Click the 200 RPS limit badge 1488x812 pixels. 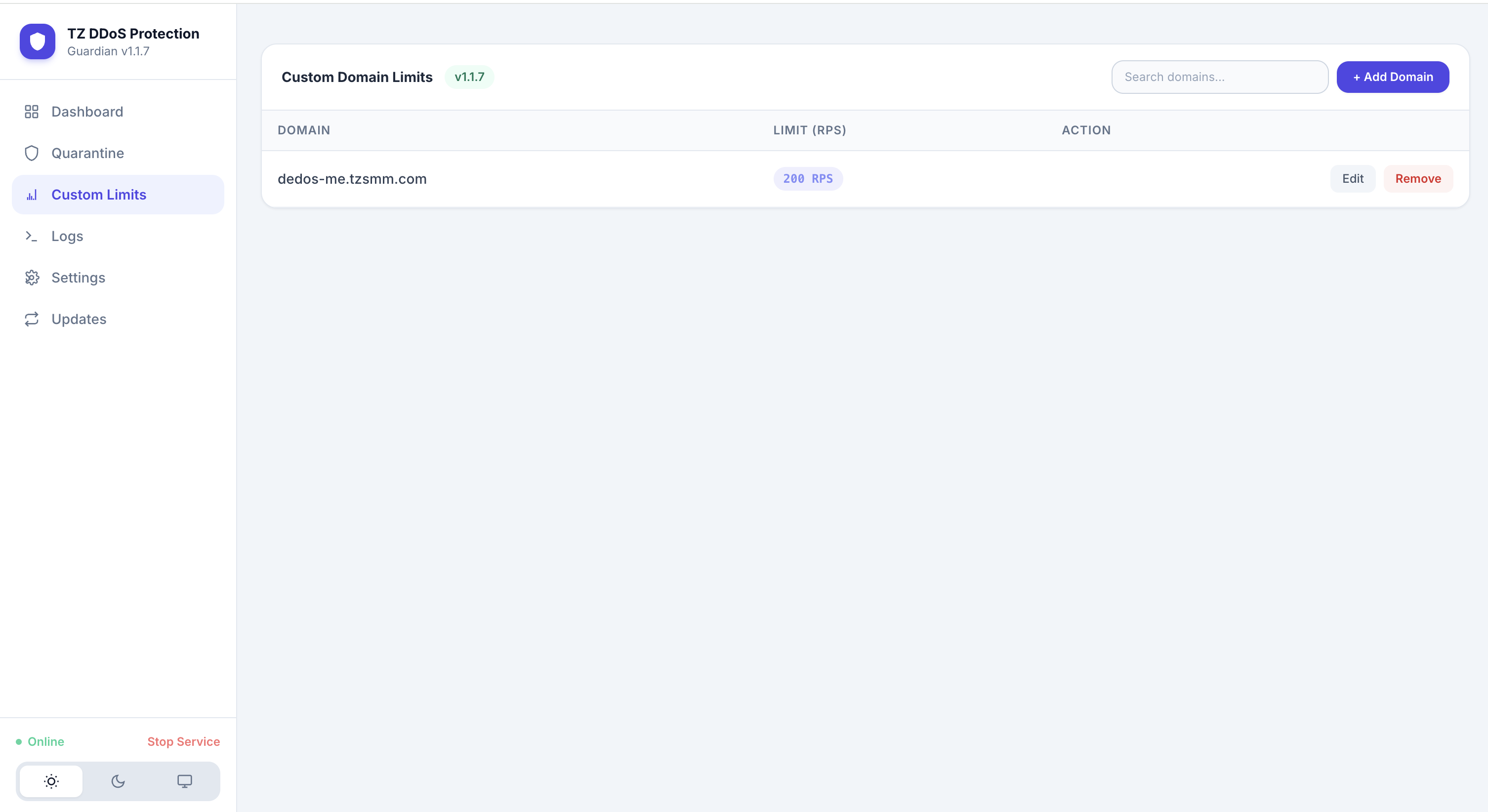[x=808, y=178]
